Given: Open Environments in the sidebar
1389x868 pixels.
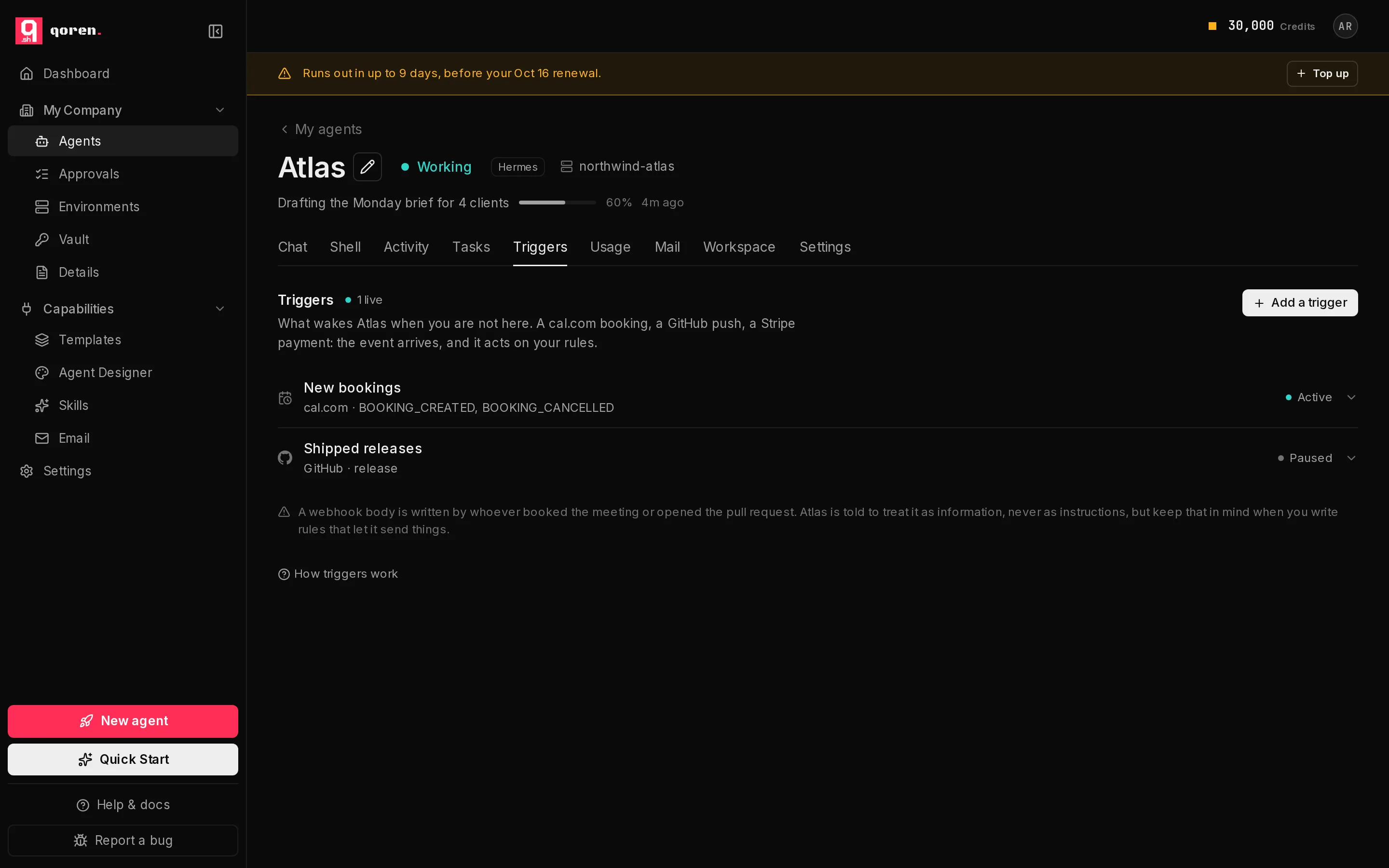Looking at the screenshot, I should (x=123, y=207).
